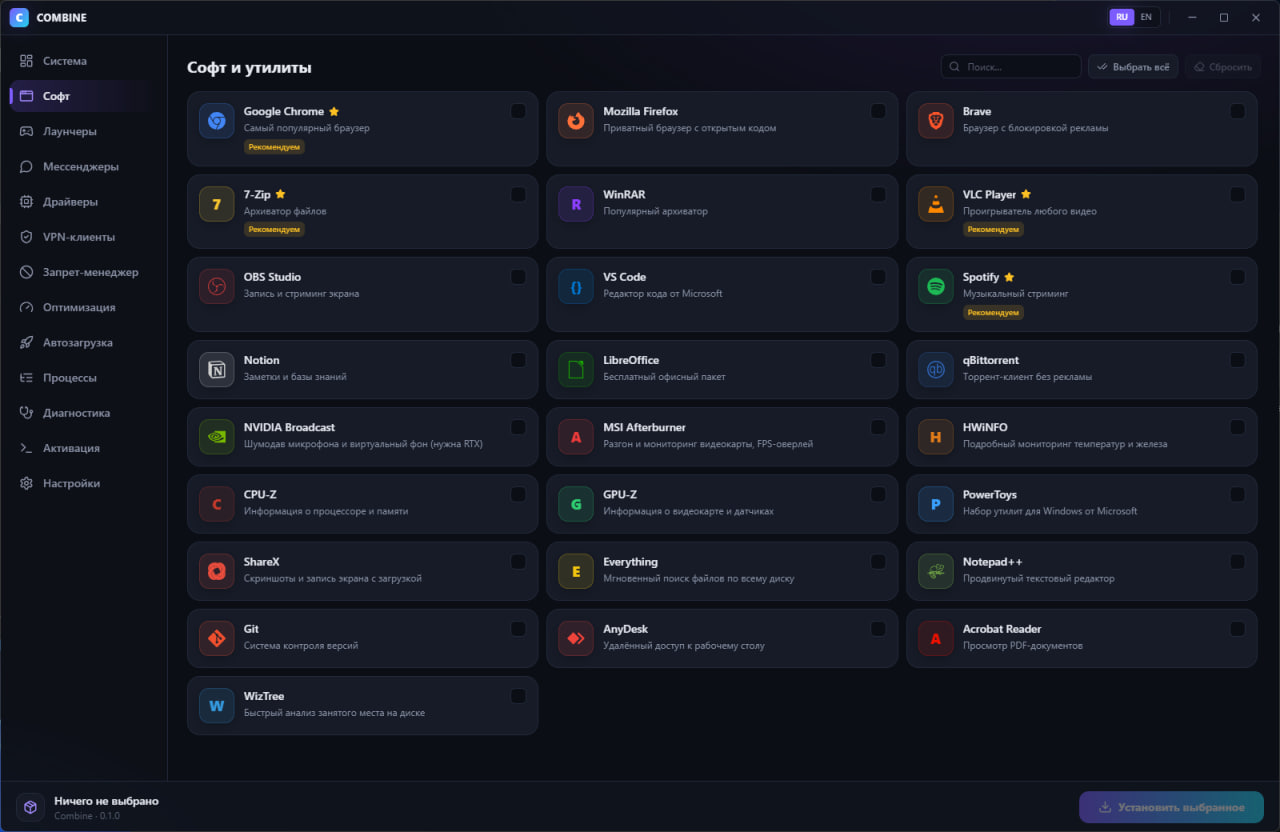Image resolution: width=1280 pixels, height=832 pixels.
Task: Click the 'Ничего не выбрано' status text
Action: tap(106, 801)
